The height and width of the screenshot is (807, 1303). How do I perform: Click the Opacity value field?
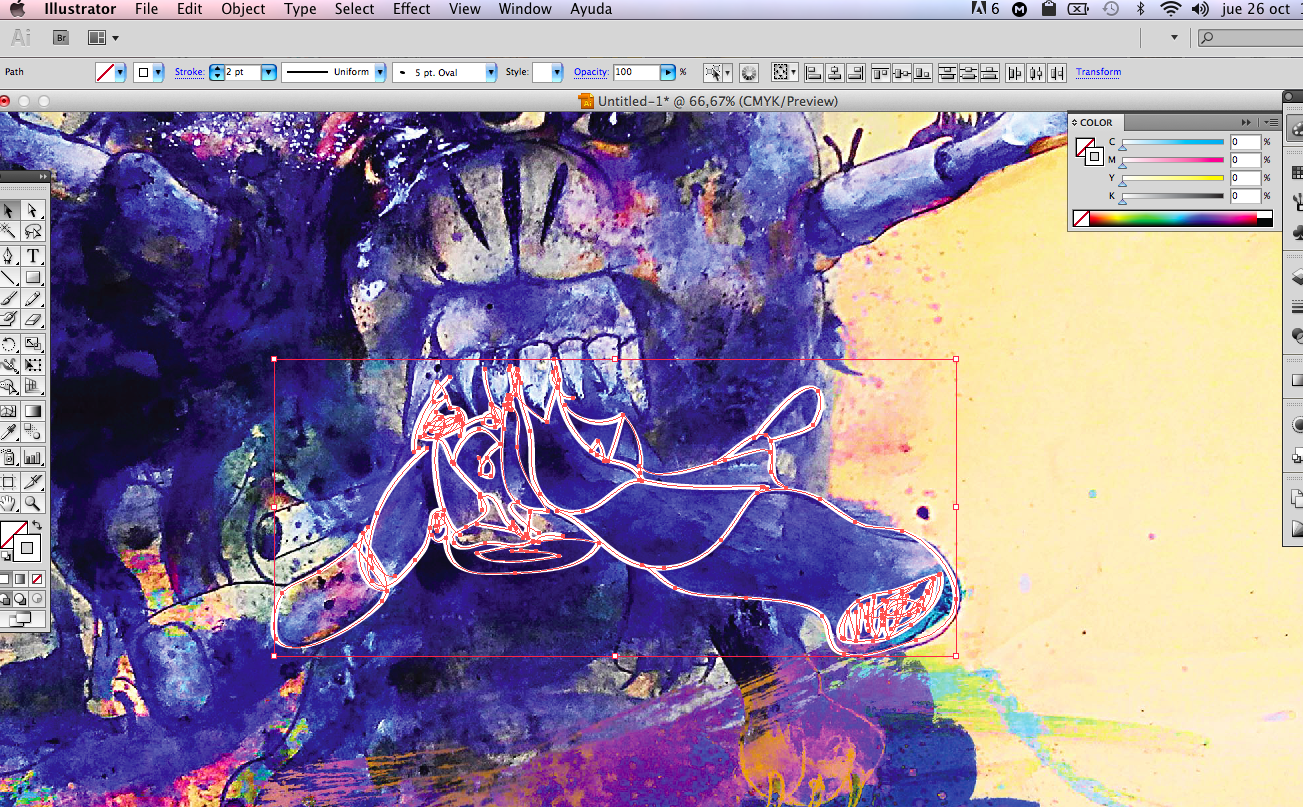tap(635, 72)
